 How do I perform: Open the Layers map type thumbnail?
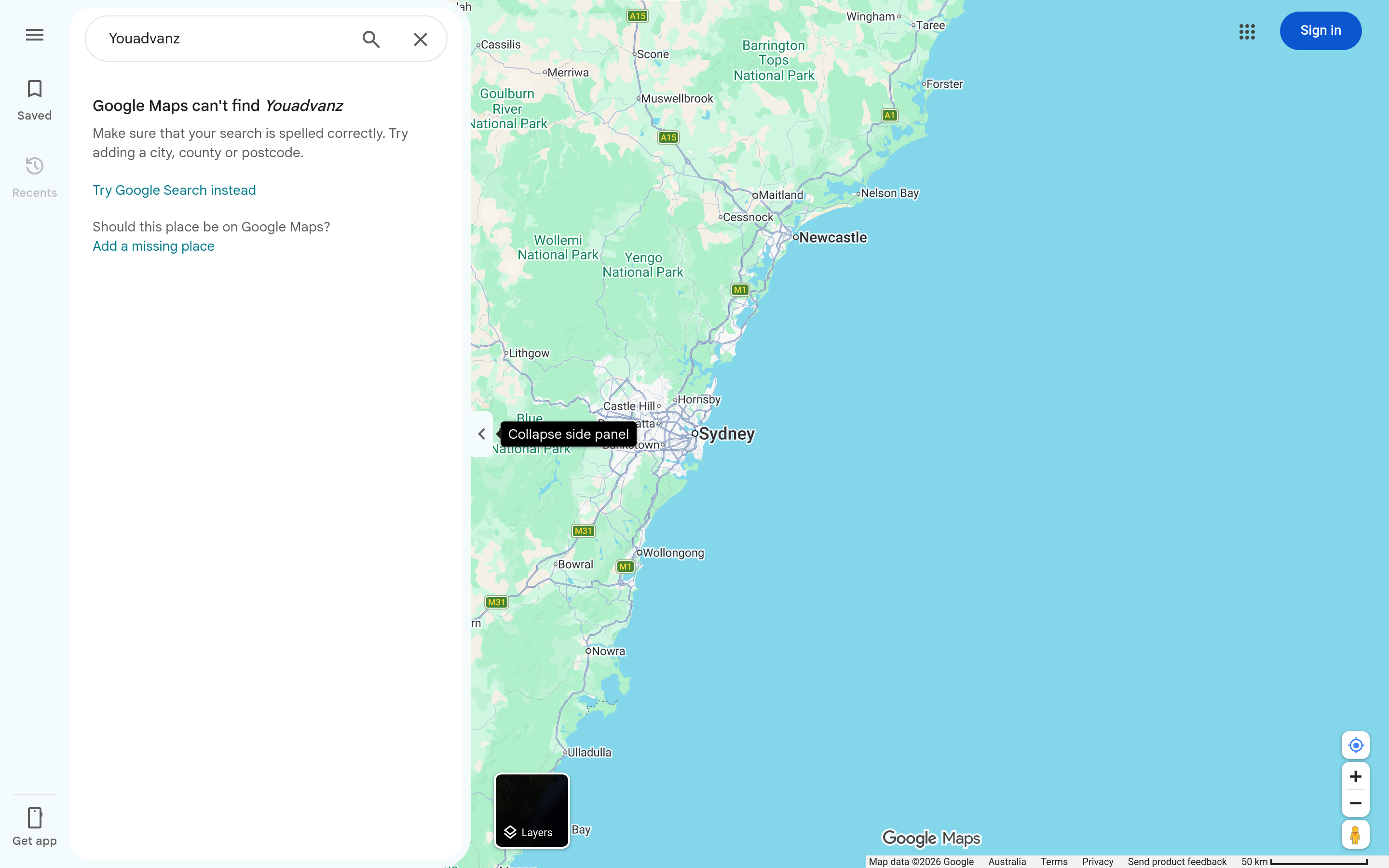tap(532, 810)
